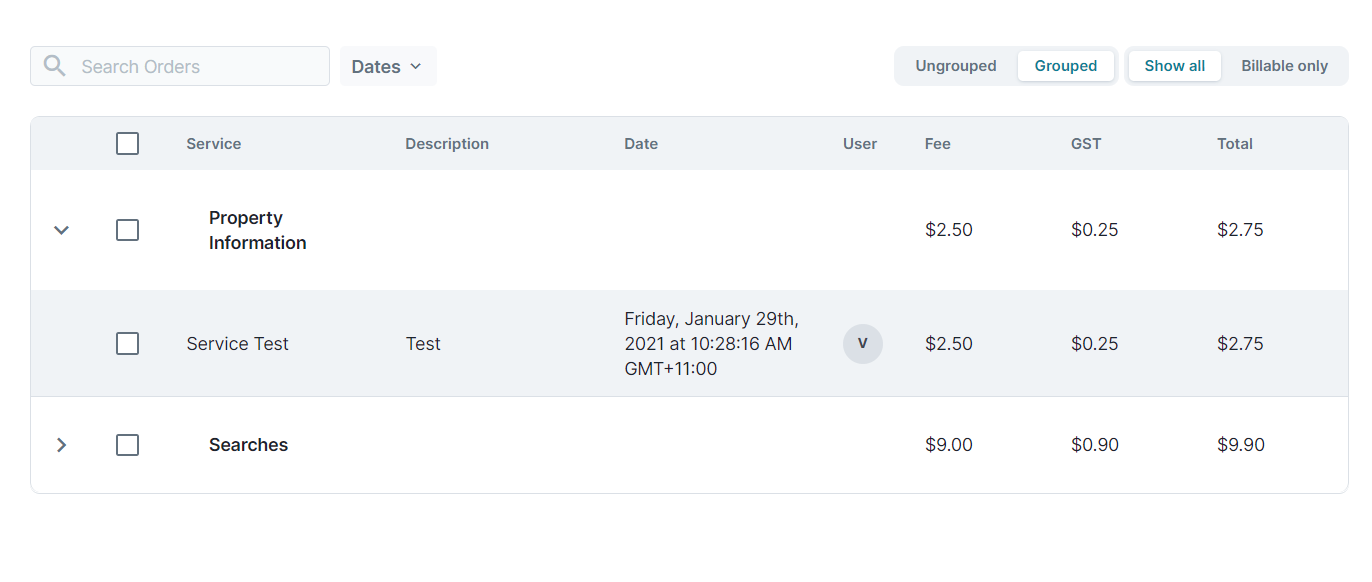Viewport: 1372px width, 582px height.
Task: Open the Dates dropdown filter
Action: pyautogui.click(x=388, y=66)
